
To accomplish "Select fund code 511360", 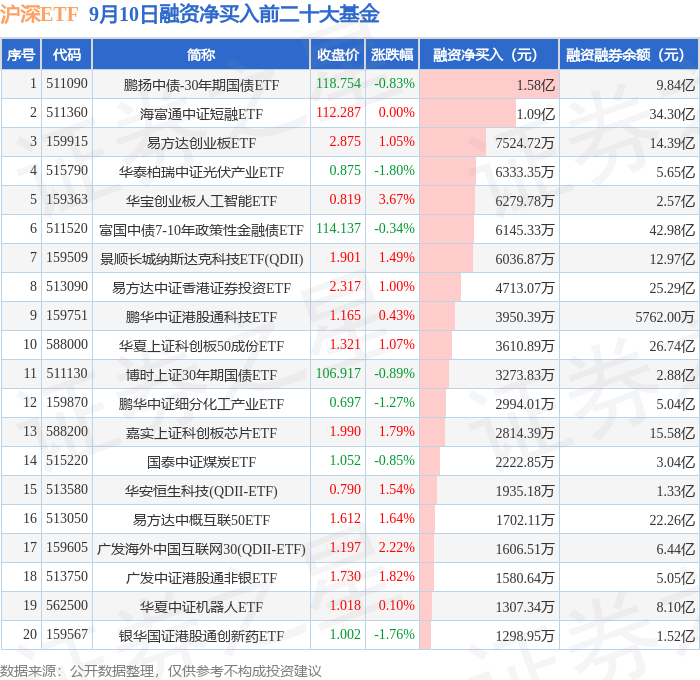I will 67,113.
